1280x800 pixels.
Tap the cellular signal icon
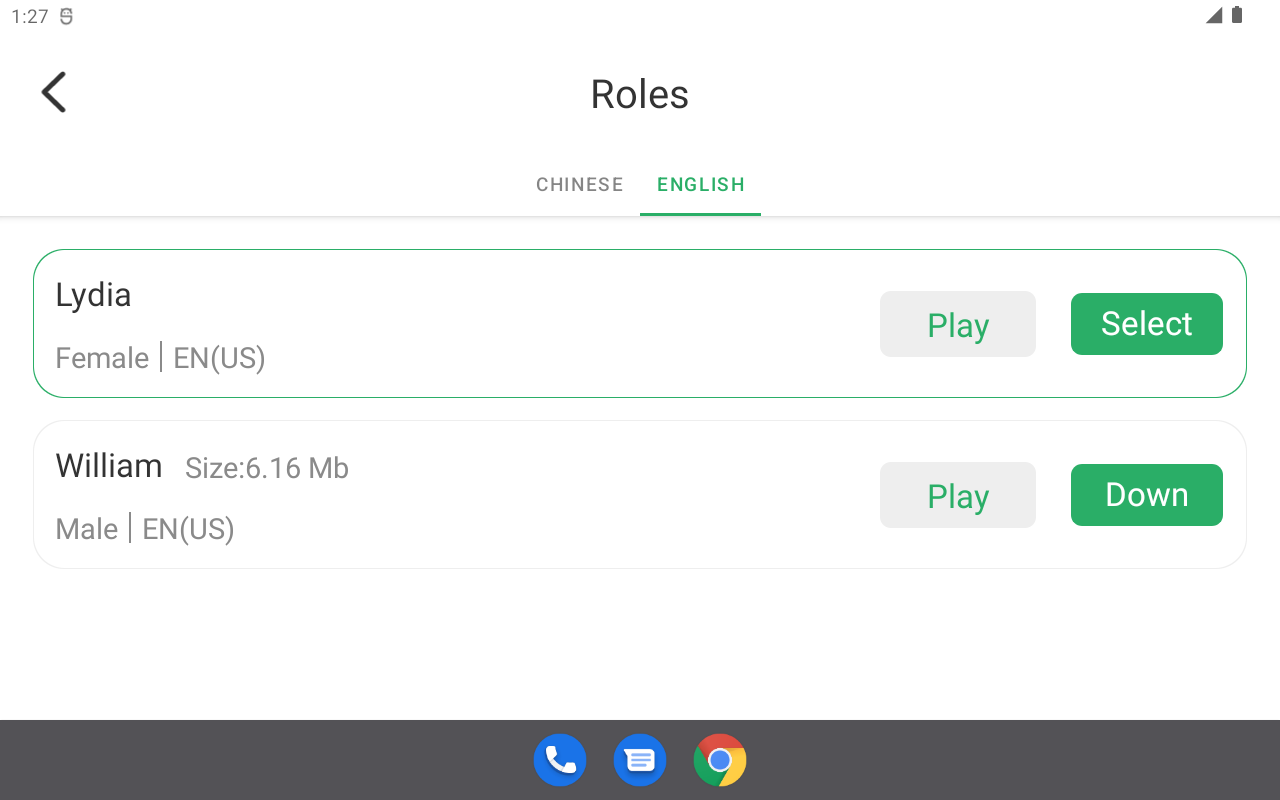tap(1213, 15)
